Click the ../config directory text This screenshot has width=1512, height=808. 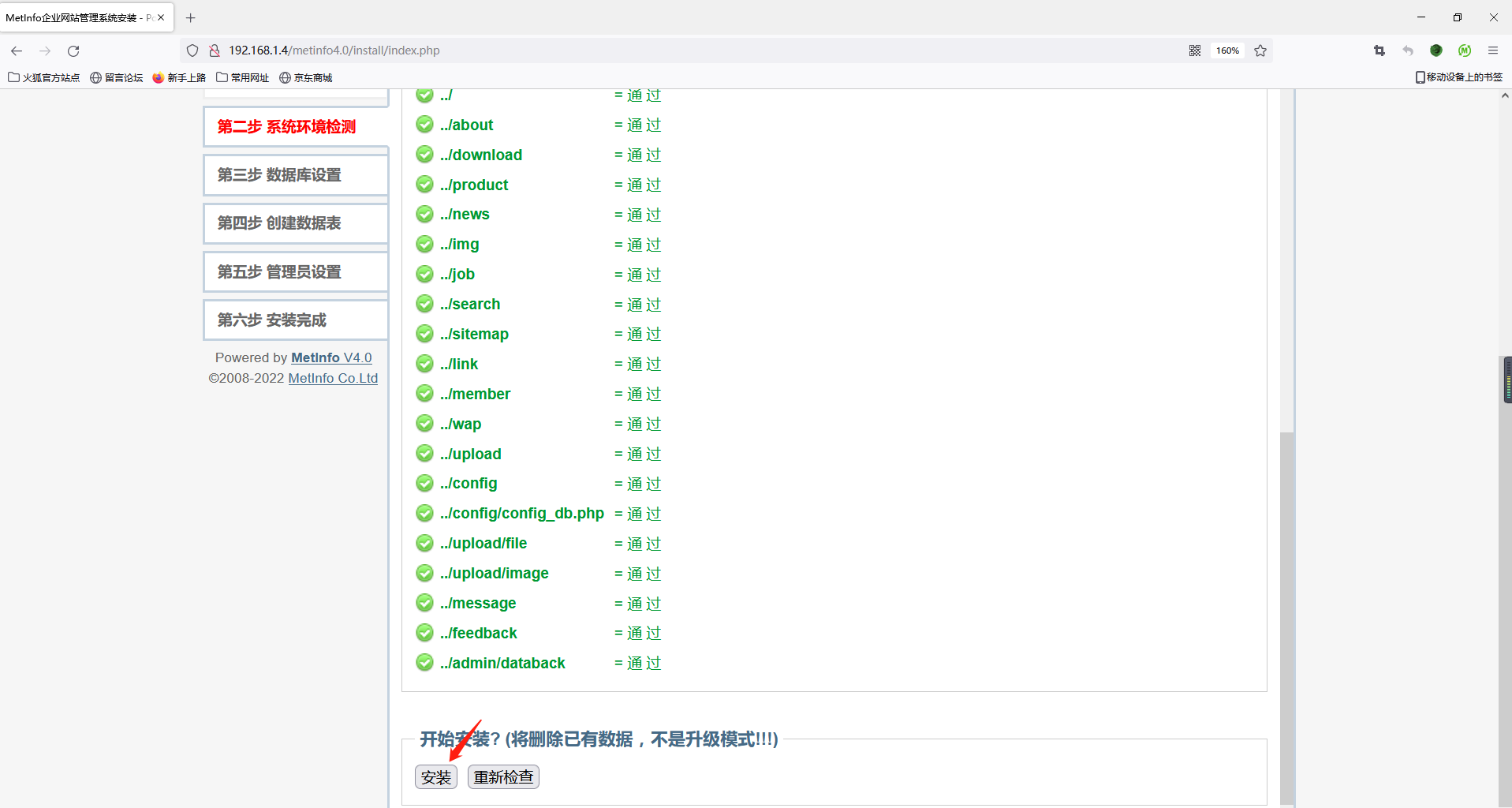click(x=469, y=484)
